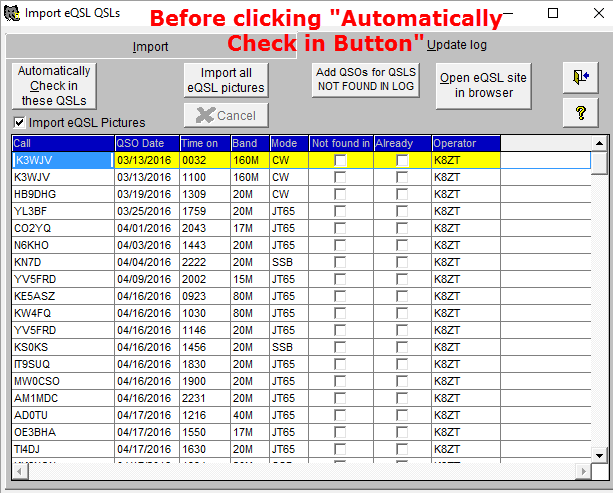Click SSB mode cell in KS0KS row
This screenshot has height=493, width=613.
tap(289, 347)
